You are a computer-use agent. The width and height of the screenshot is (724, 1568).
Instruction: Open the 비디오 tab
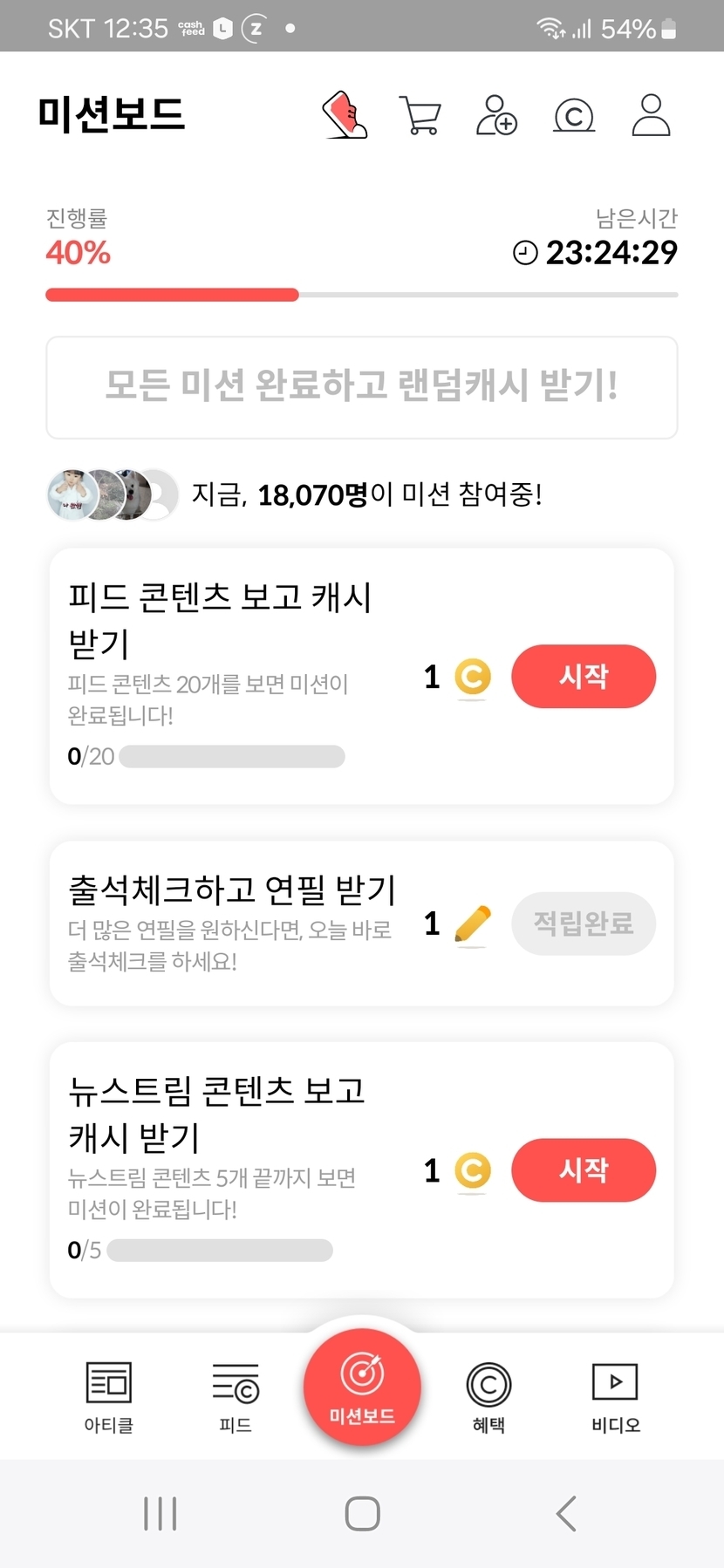coord(615,1397)
